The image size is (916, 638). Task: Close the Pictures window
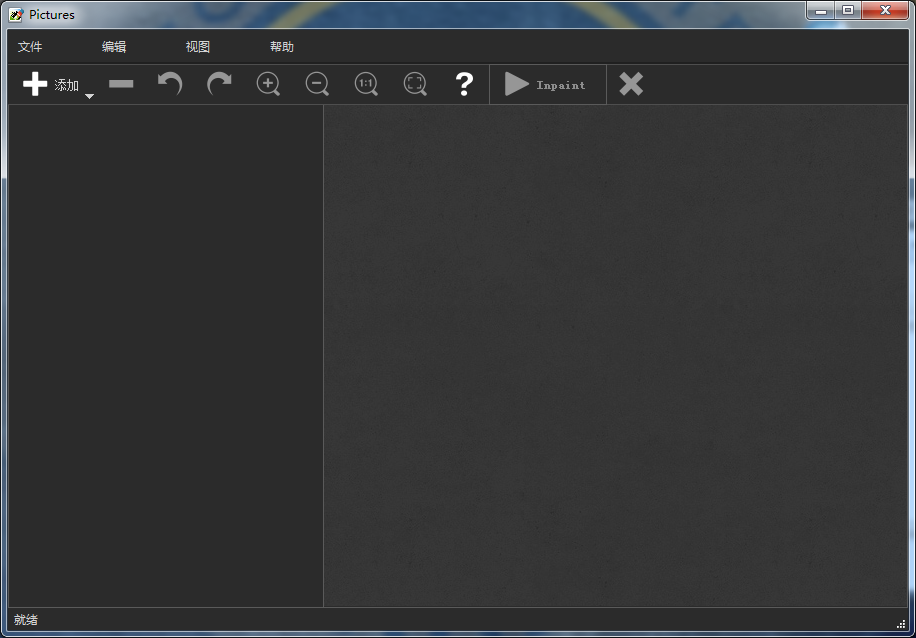tap(885, 11)
